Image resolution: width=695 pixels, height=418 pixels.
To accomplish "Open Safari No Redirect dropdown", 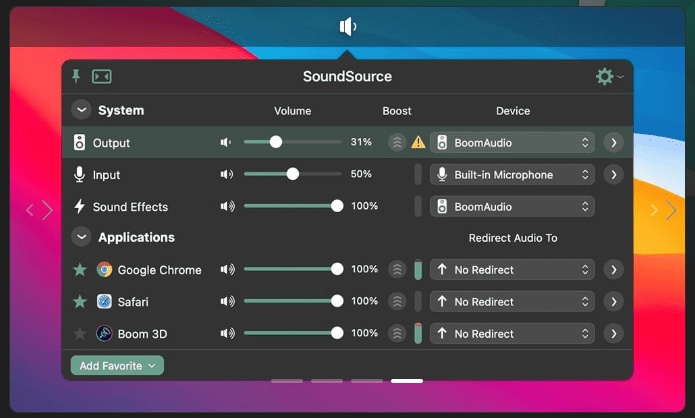I will (x=512, y=301).
